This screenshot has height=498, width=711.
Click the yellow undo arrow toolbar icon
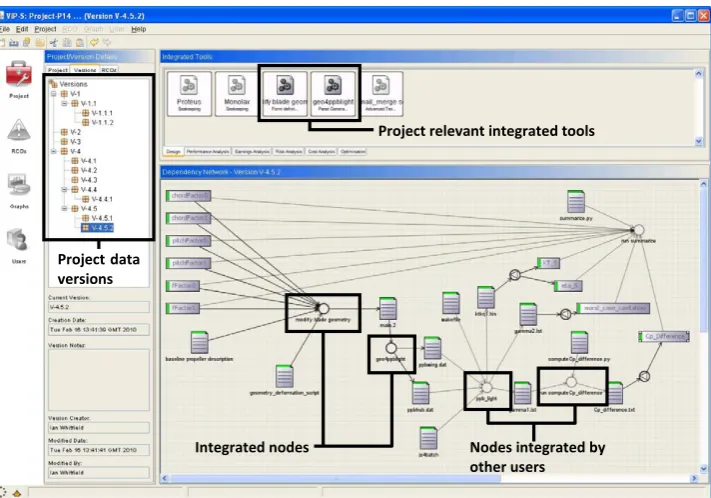pos(94,43)
